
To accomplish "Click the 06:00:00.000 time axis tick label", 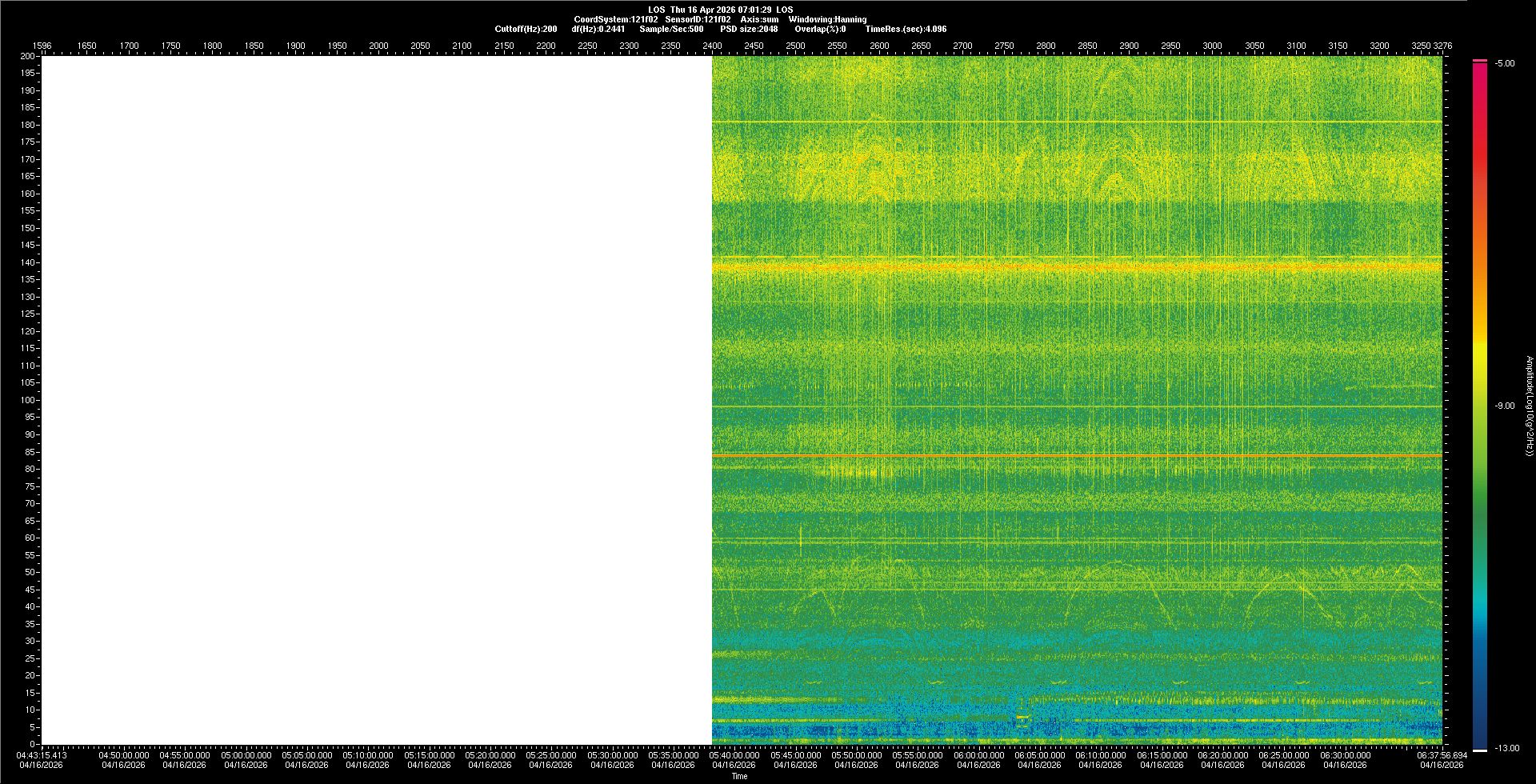I will [x=978, y=755].
